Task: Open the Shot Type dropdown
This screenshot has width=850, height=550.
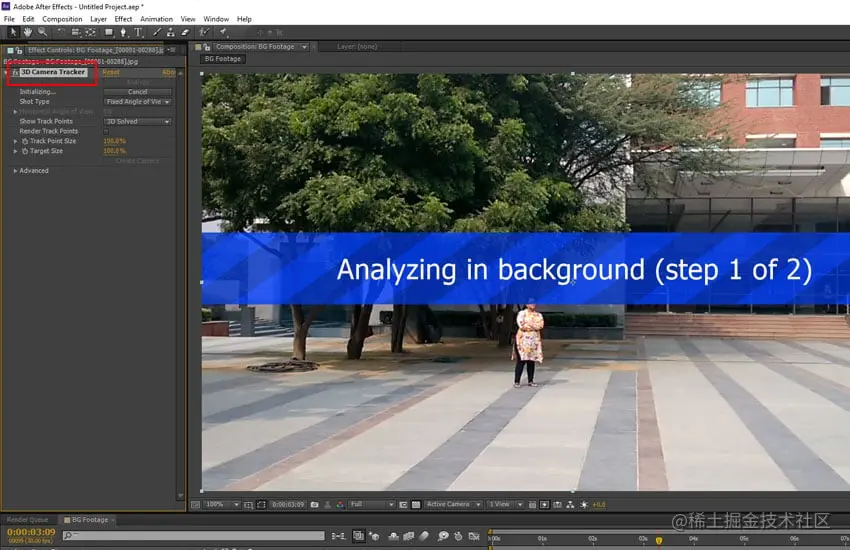Action: (138, 102)
